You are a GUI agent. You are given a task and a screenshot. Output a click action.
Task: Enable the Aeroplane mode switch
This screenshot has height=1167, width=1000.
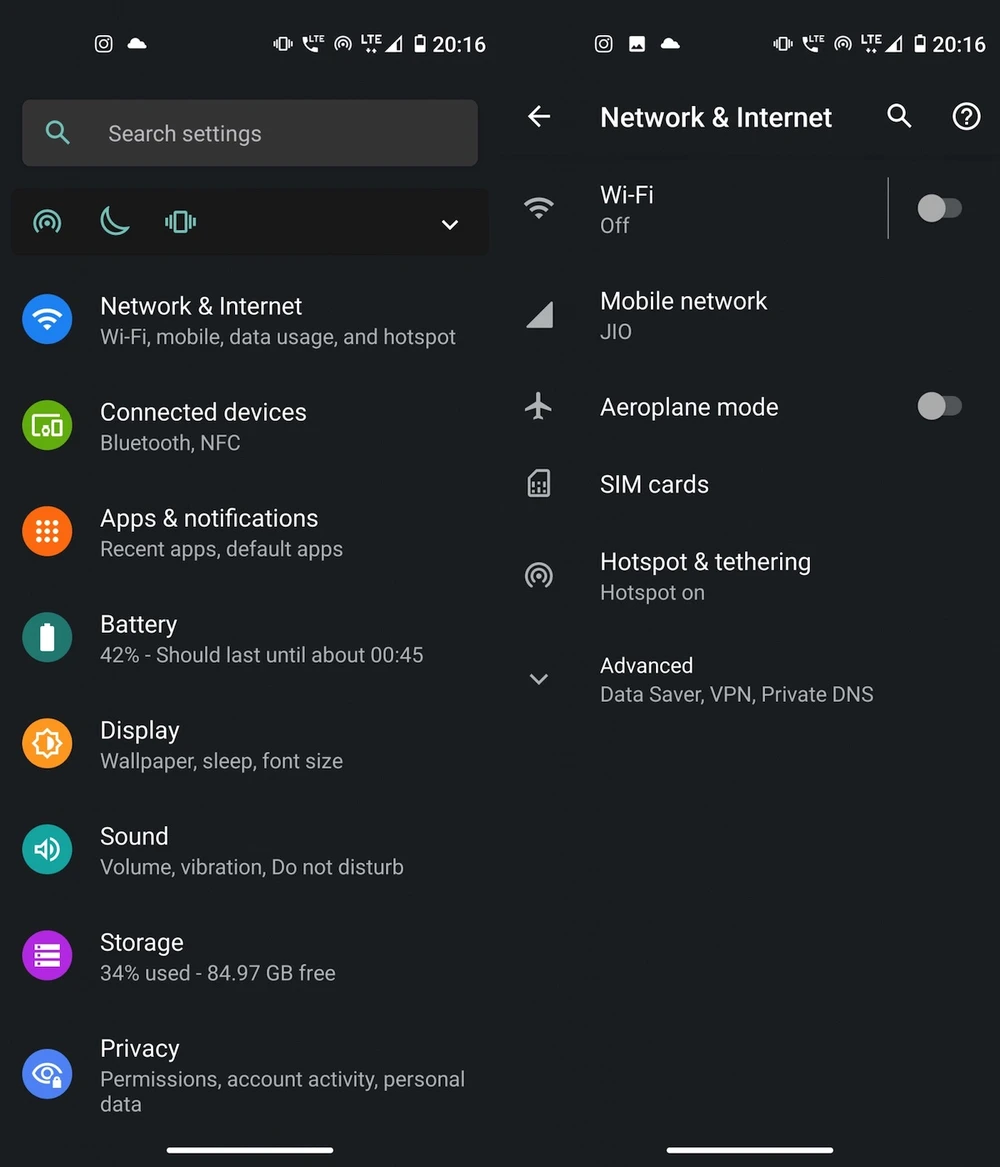939,406
